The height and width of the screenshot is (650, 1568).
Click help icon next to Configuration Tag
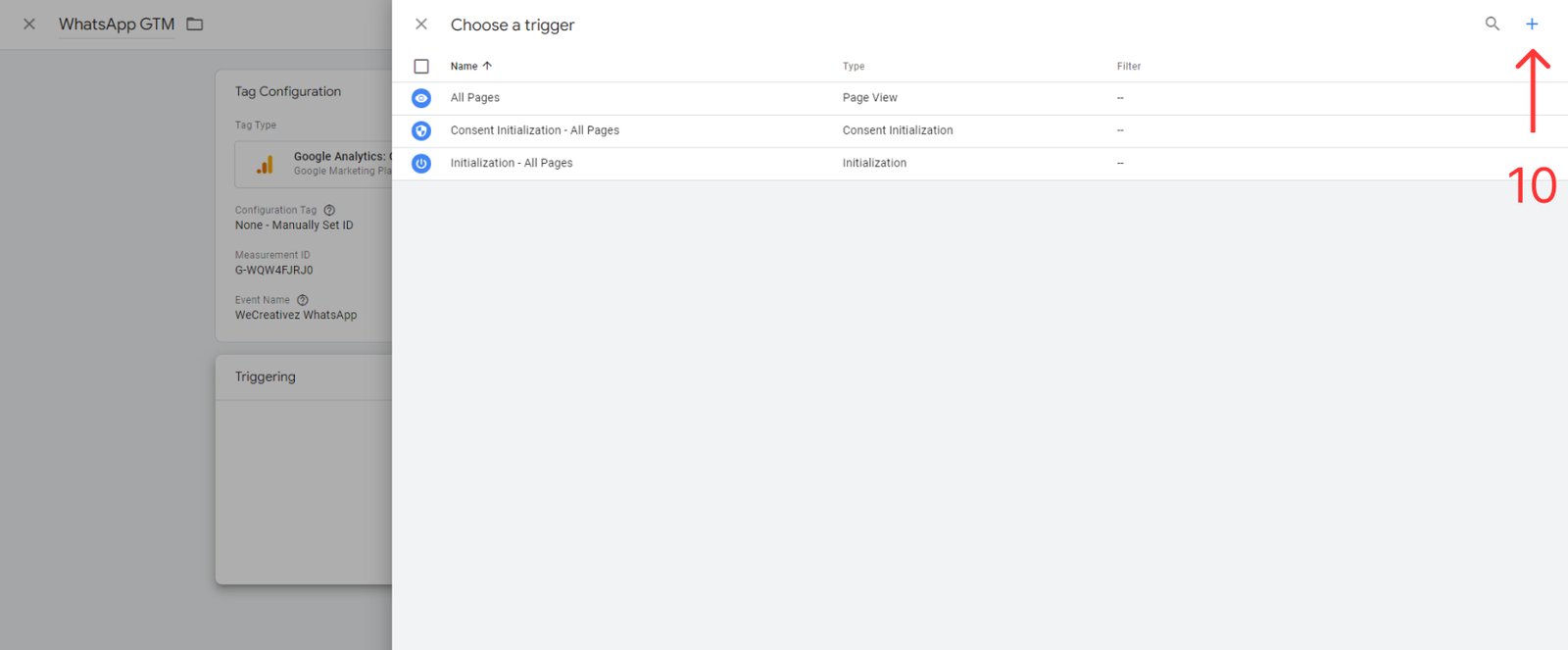(329, 210)
